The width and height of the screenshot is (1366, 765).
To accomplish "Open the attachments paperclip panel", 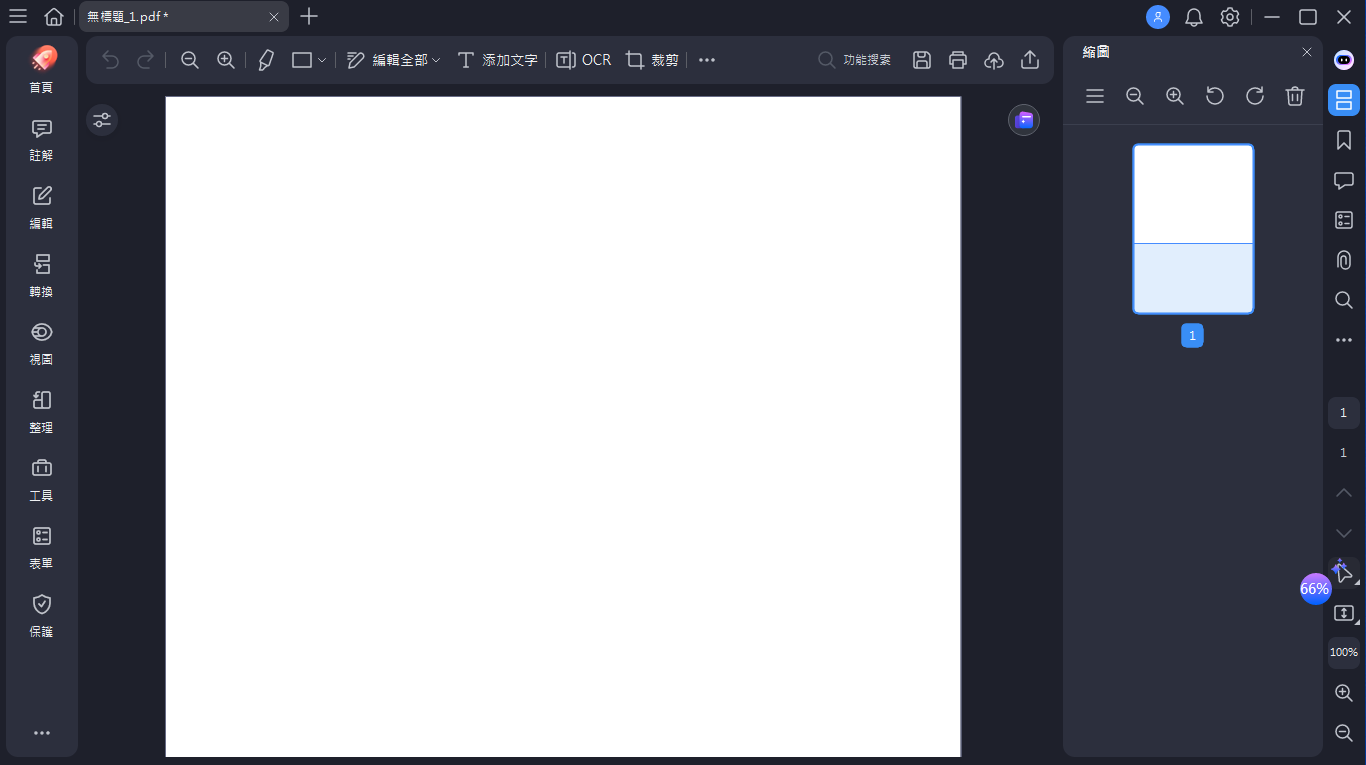I will point(1344,260).
